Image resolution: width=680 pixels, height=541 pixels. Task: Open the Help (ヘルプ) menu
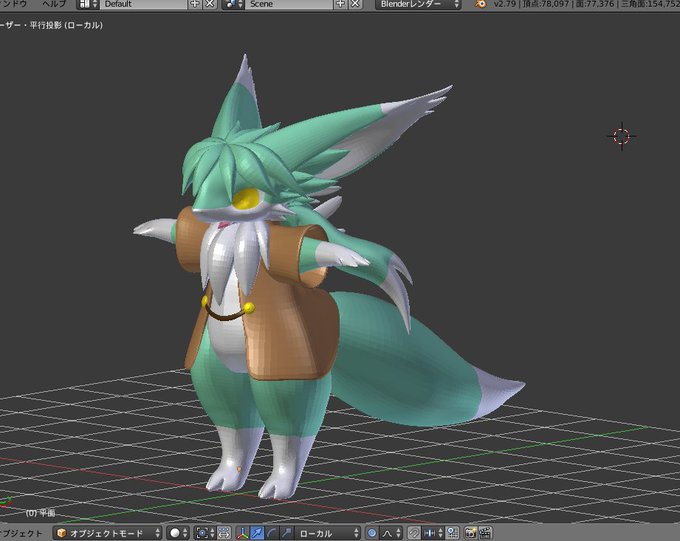54,4
